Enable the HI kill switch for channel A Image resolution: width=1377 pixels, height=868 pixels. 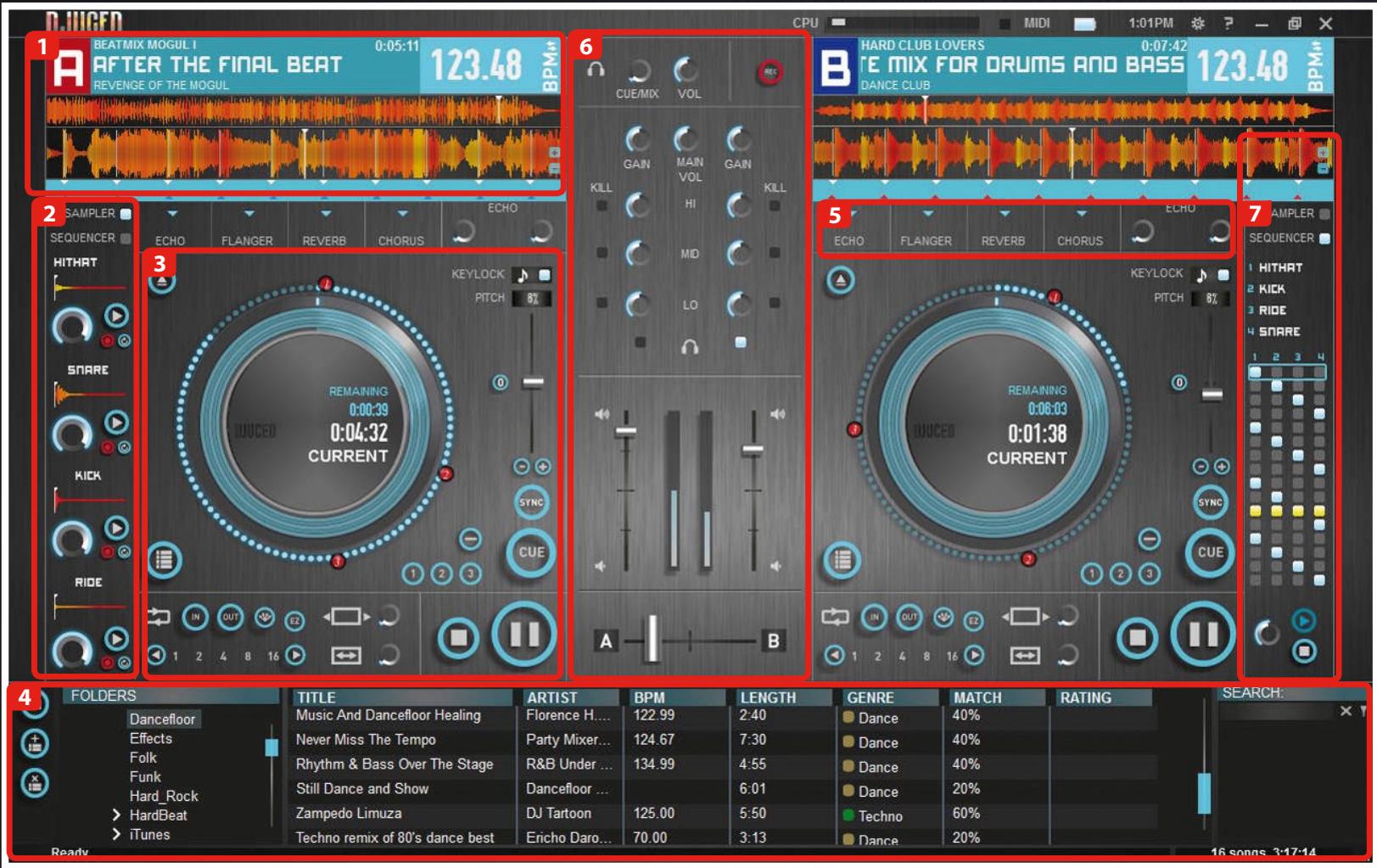click(x=602, y=205)
